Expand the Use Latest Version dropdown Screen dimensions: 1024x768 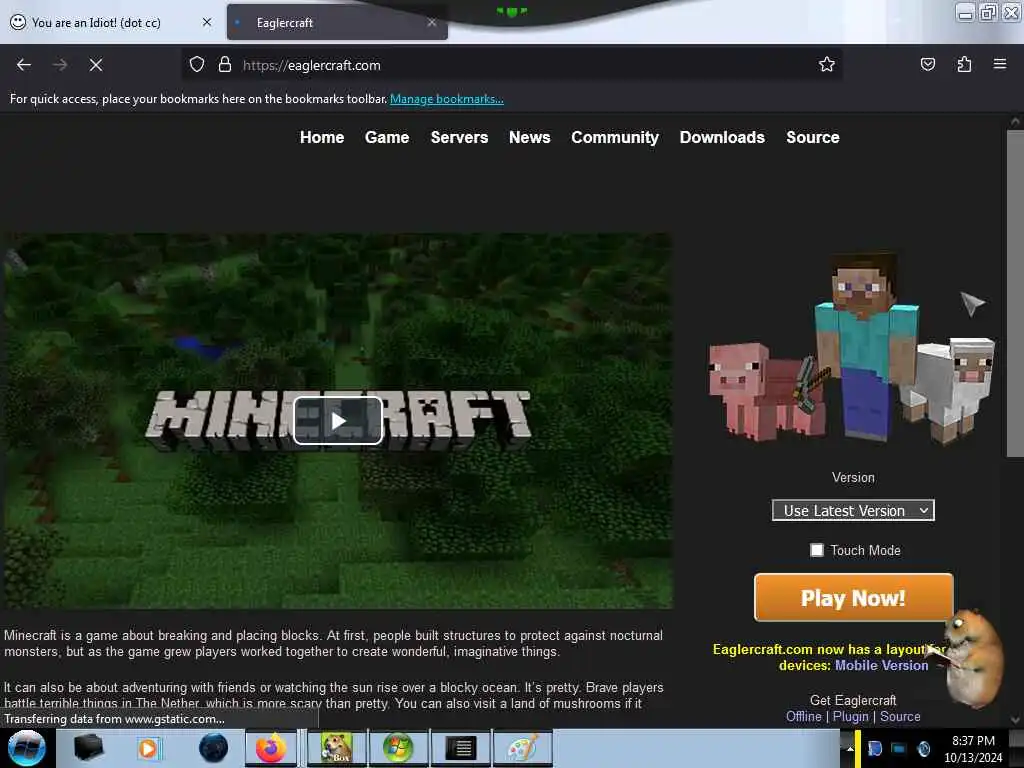point(853,511)
